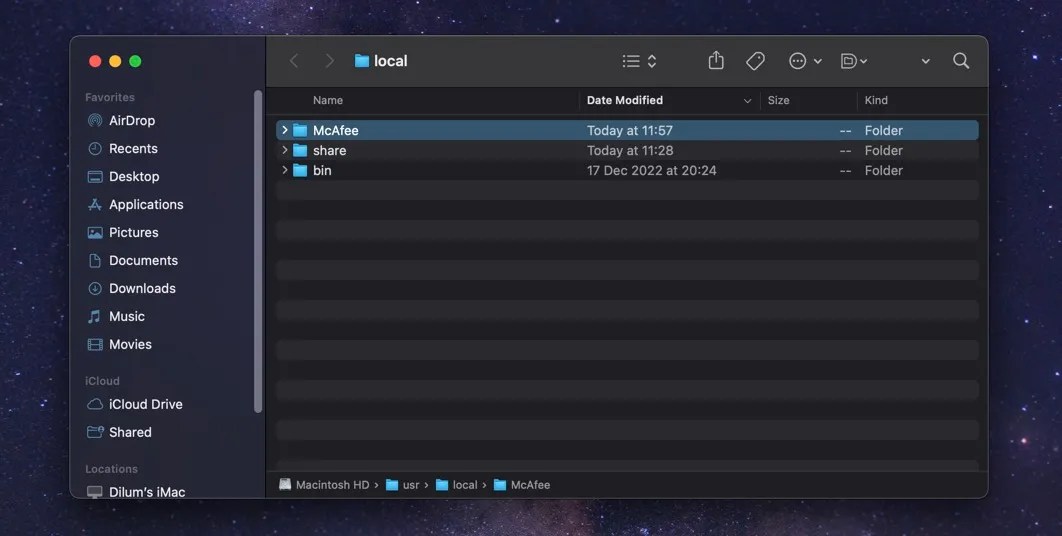The image size is (1062, 536).
Task: Click local in the path bar
Action: pos(457,485)
